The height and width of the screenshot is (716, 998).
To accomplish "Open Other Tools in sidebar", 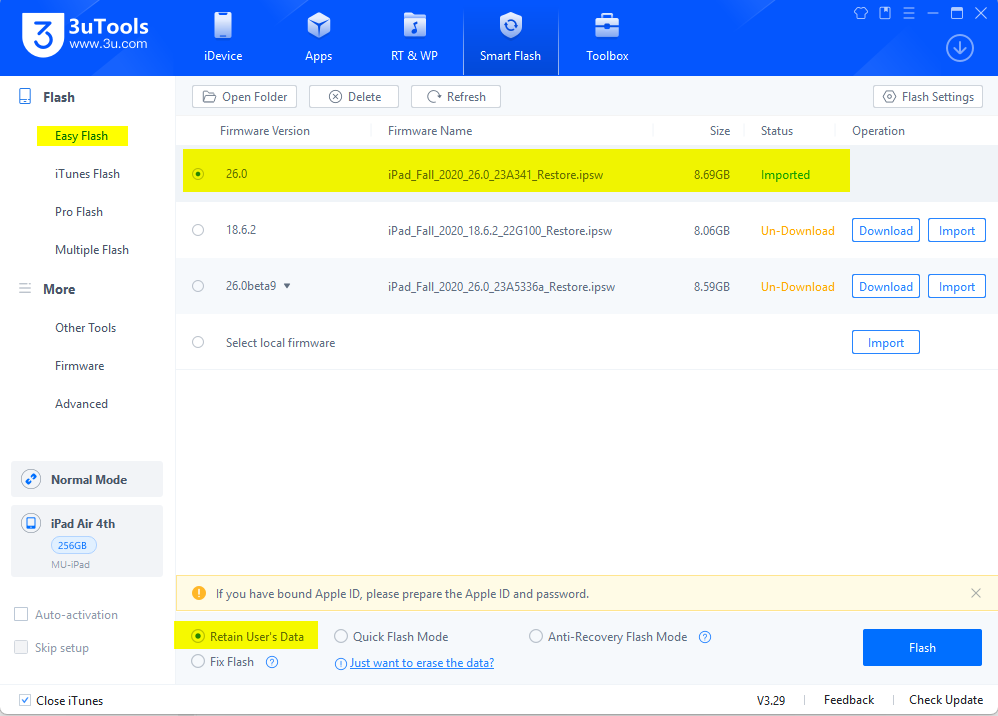I will [85, 328].
